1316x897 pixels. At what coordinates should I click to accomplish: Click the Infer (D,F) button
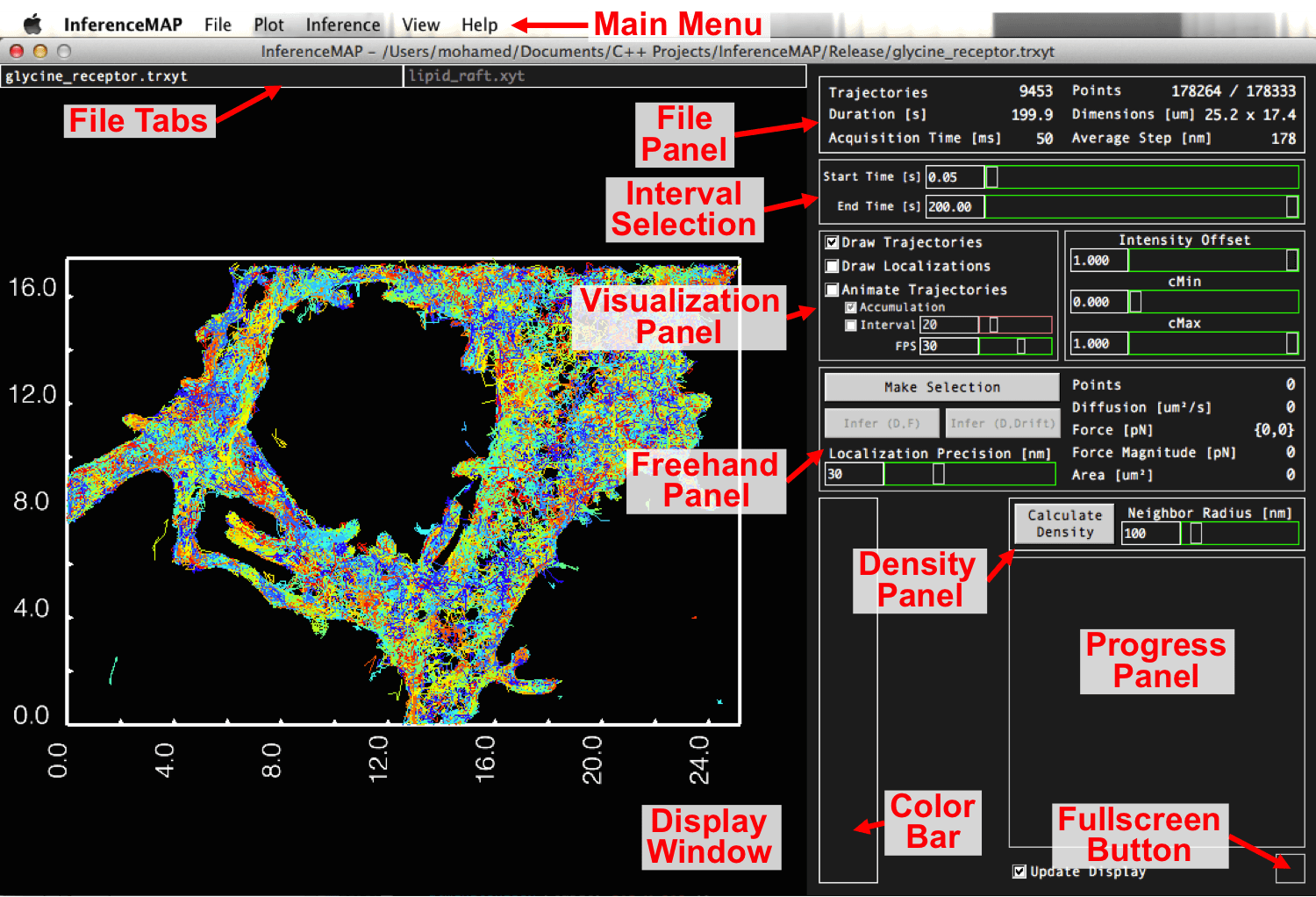882,423
